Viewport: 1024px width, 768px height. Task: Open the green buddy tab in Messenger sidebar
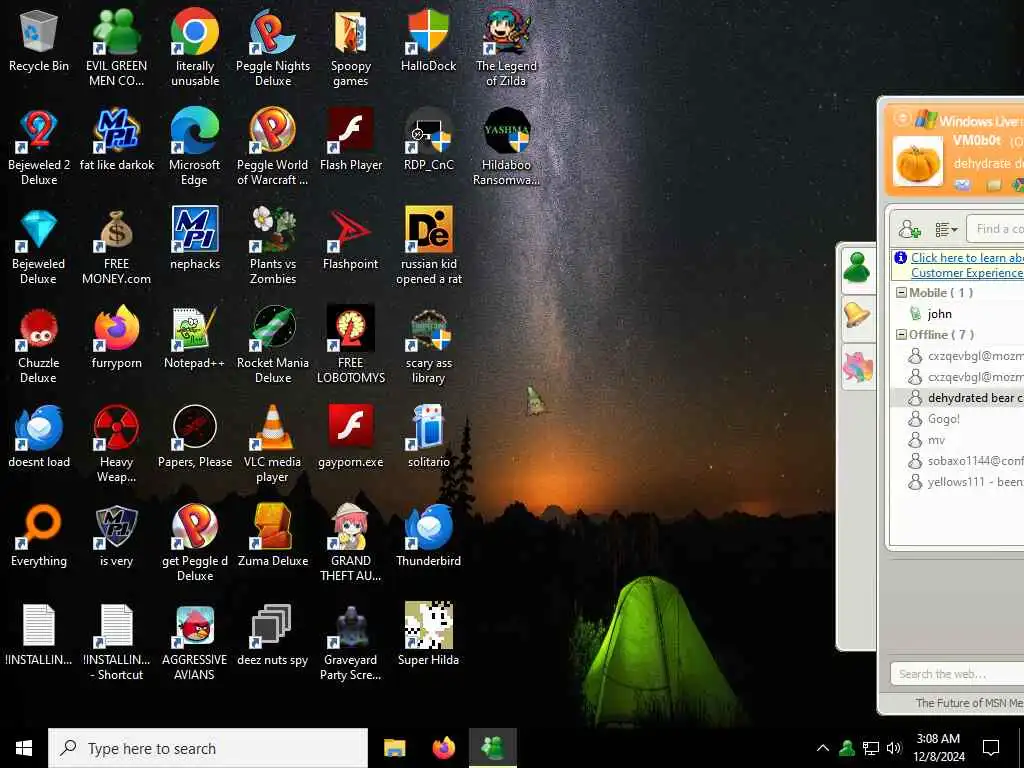coord(857,270)
